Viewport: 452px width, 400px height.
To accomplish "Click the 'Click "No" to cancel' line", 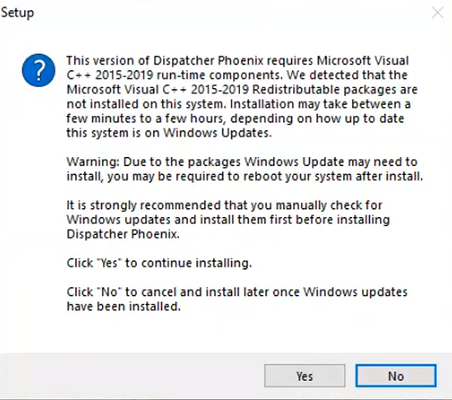I will point(237,292).
